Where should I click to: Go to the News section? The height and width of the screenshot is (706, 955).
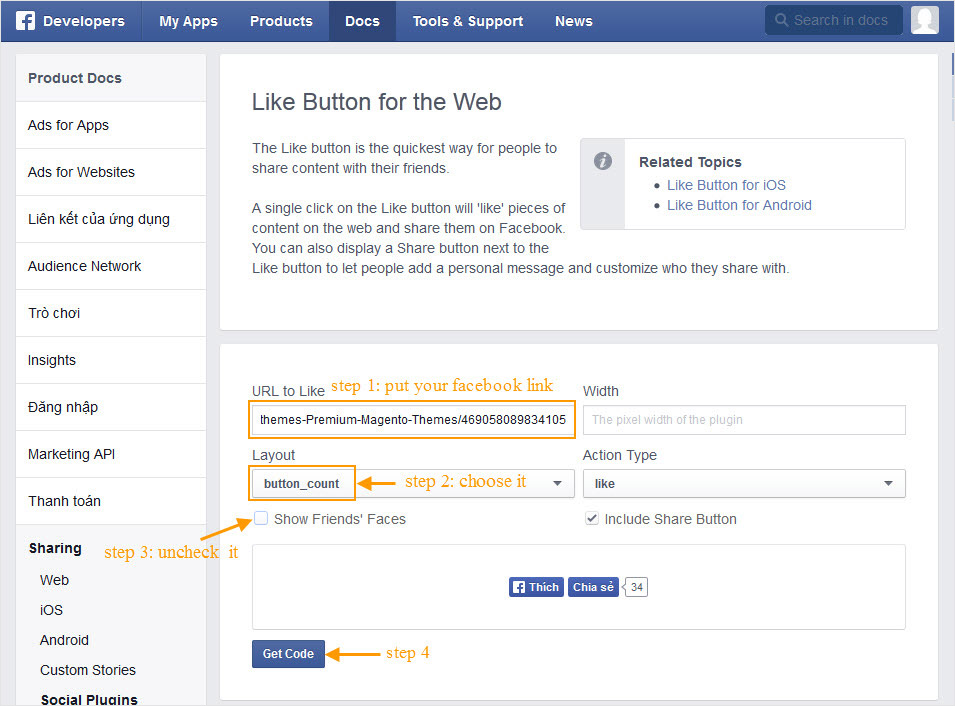coord(573,21)
